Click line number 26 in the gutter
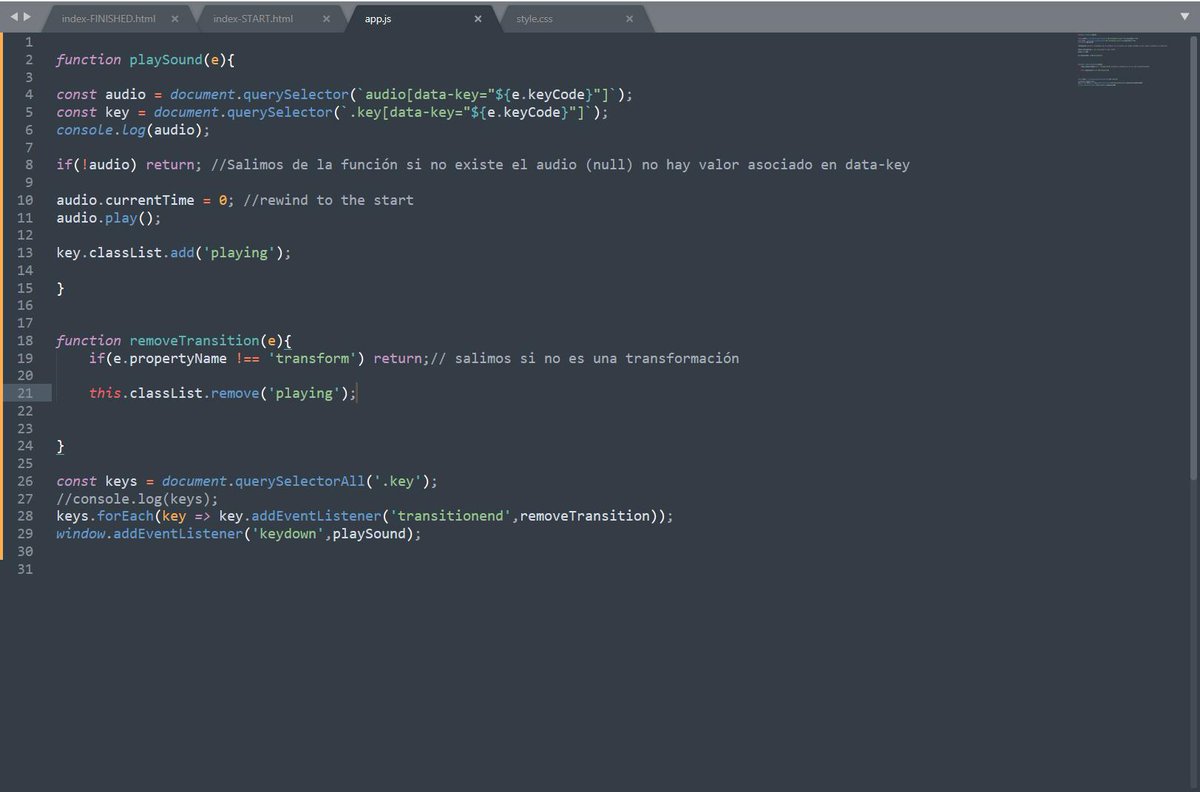The width and height of the screenshot is (1200, 792). tap(25, 481)
